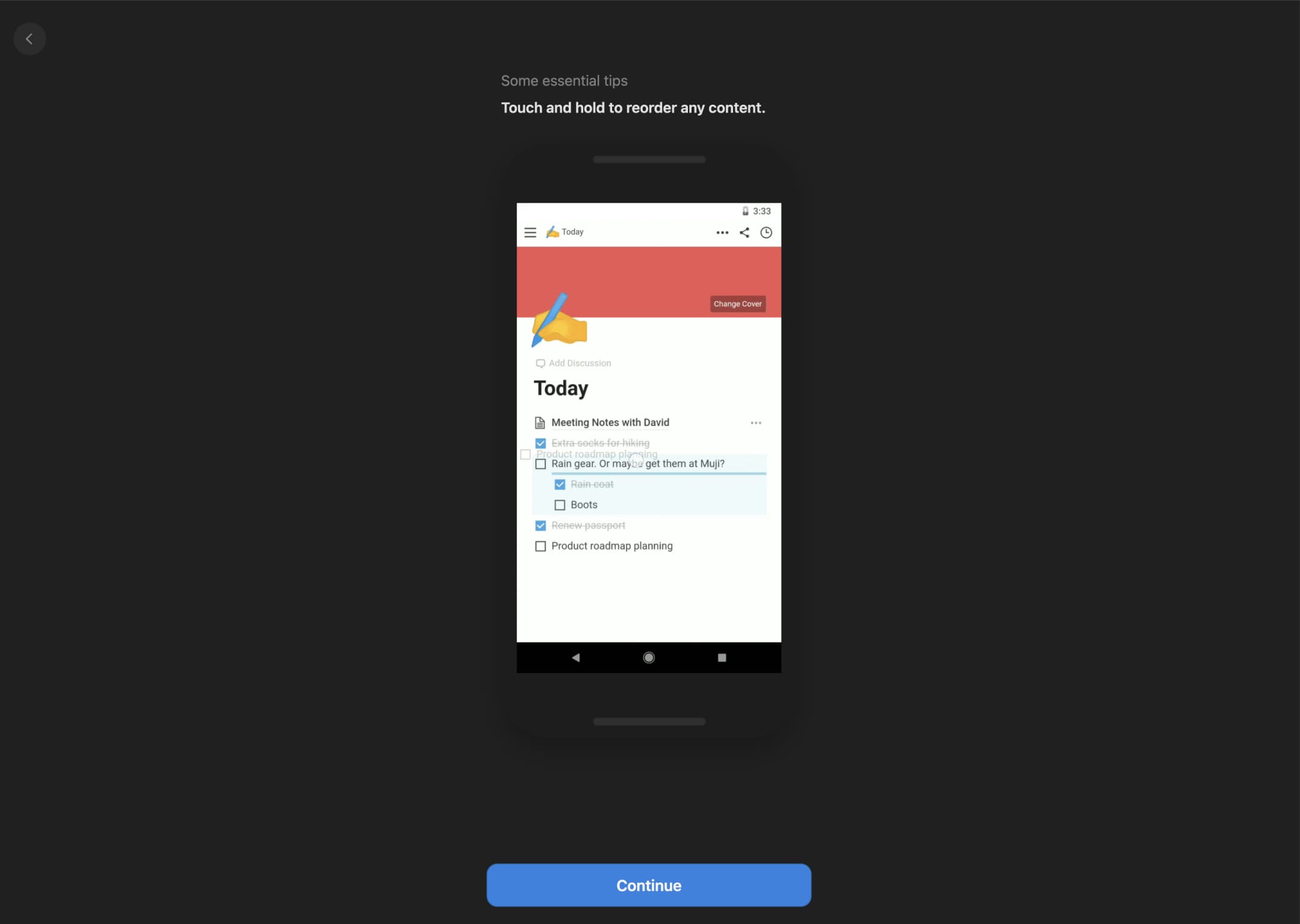
Task: Click the share icon in toolbar
Action: [744, 231]
